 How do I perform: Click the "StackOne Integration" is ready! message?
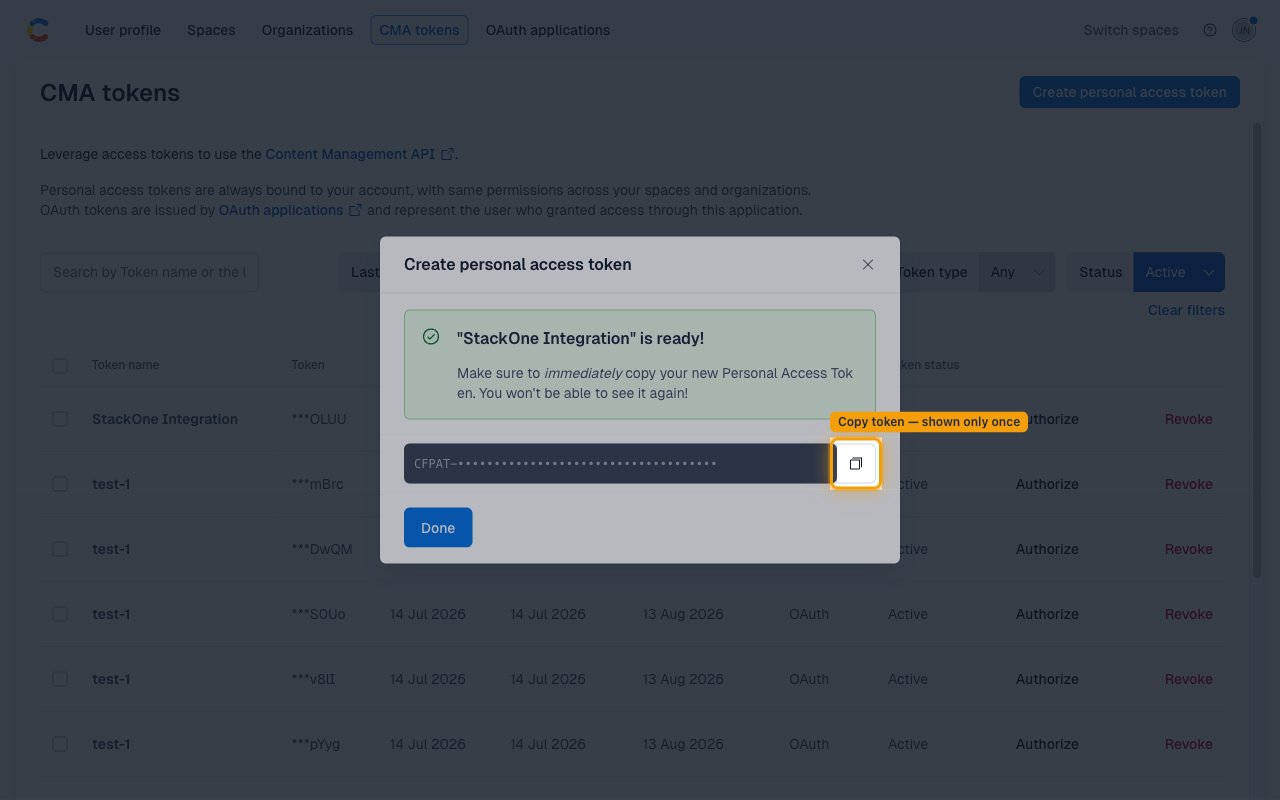click(x=580, y=339)
